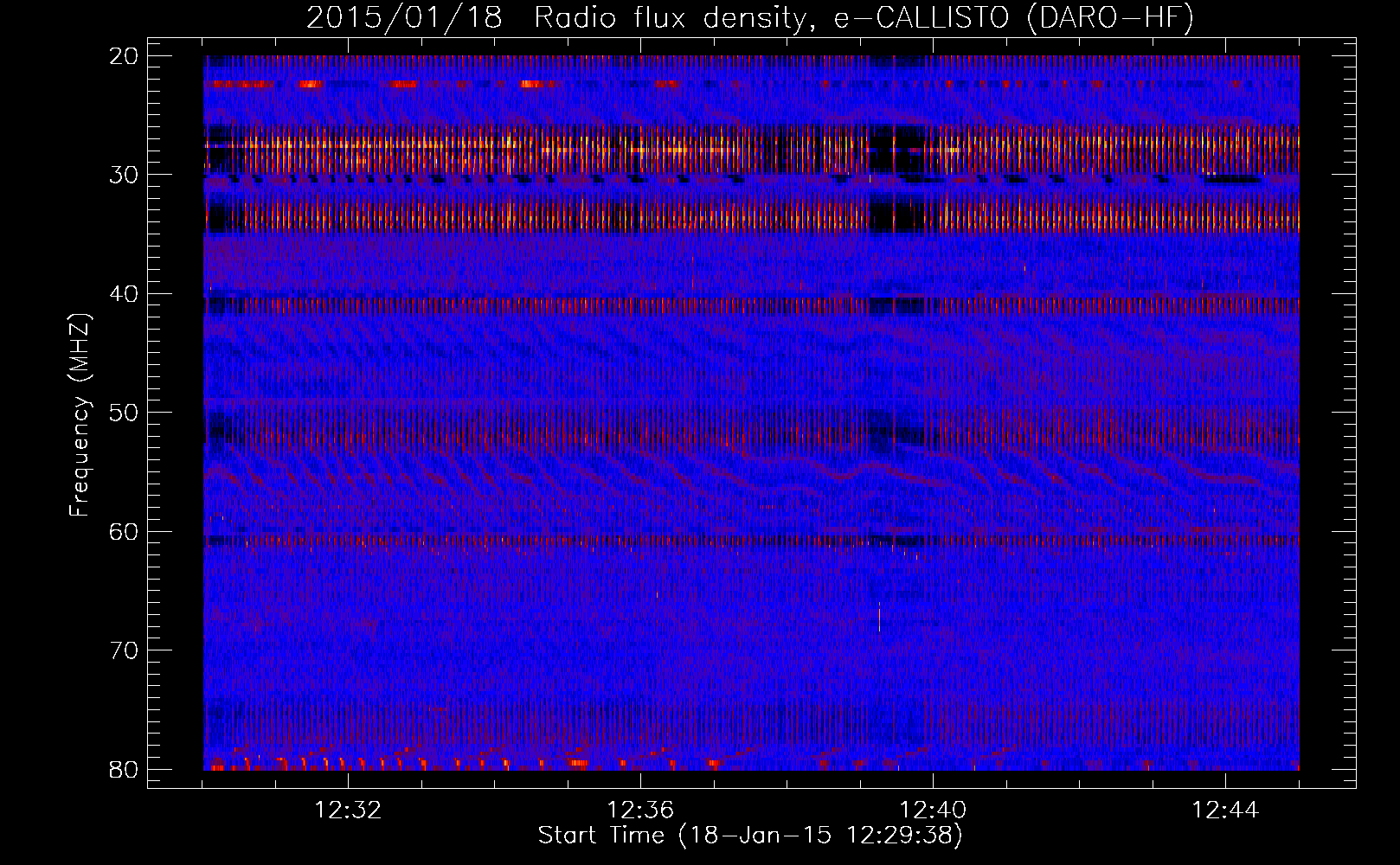The width and height of the screenshot is (1400, 865).
Task: Click the "Frequency (MHZ)" axis label
Action: pos(79,415)
